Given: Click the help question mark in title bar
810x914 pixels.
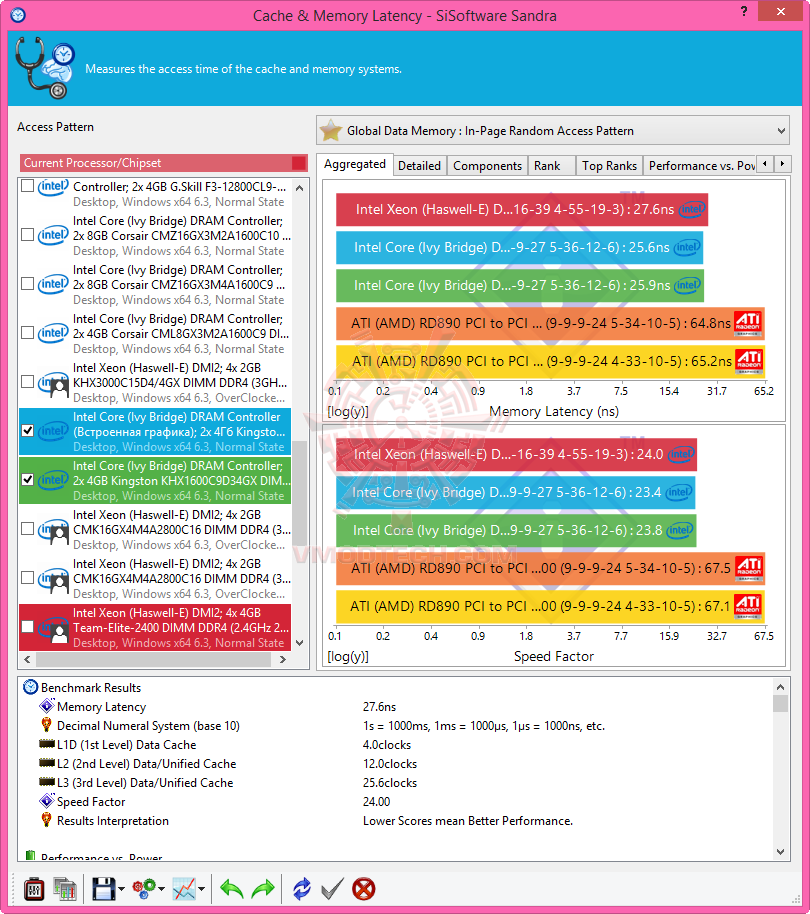Looking at the screenshot, I should tap(744, 12).
